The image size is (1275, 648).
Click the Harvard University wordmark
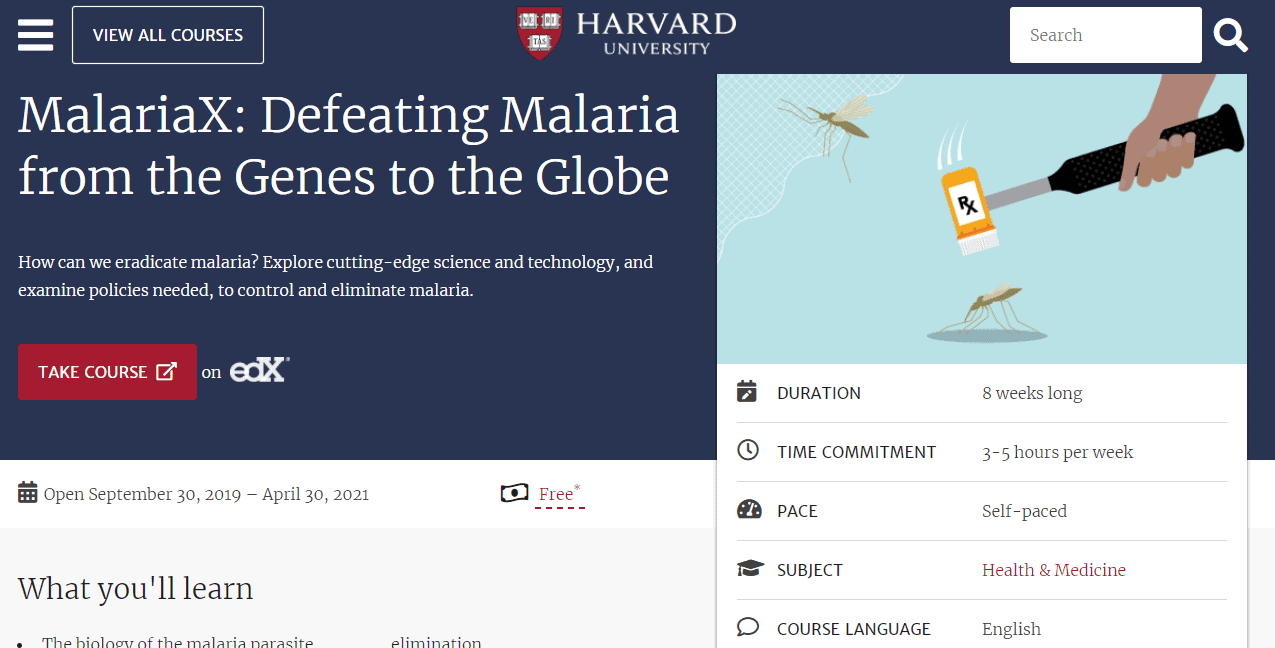click(x=656, y=33)
